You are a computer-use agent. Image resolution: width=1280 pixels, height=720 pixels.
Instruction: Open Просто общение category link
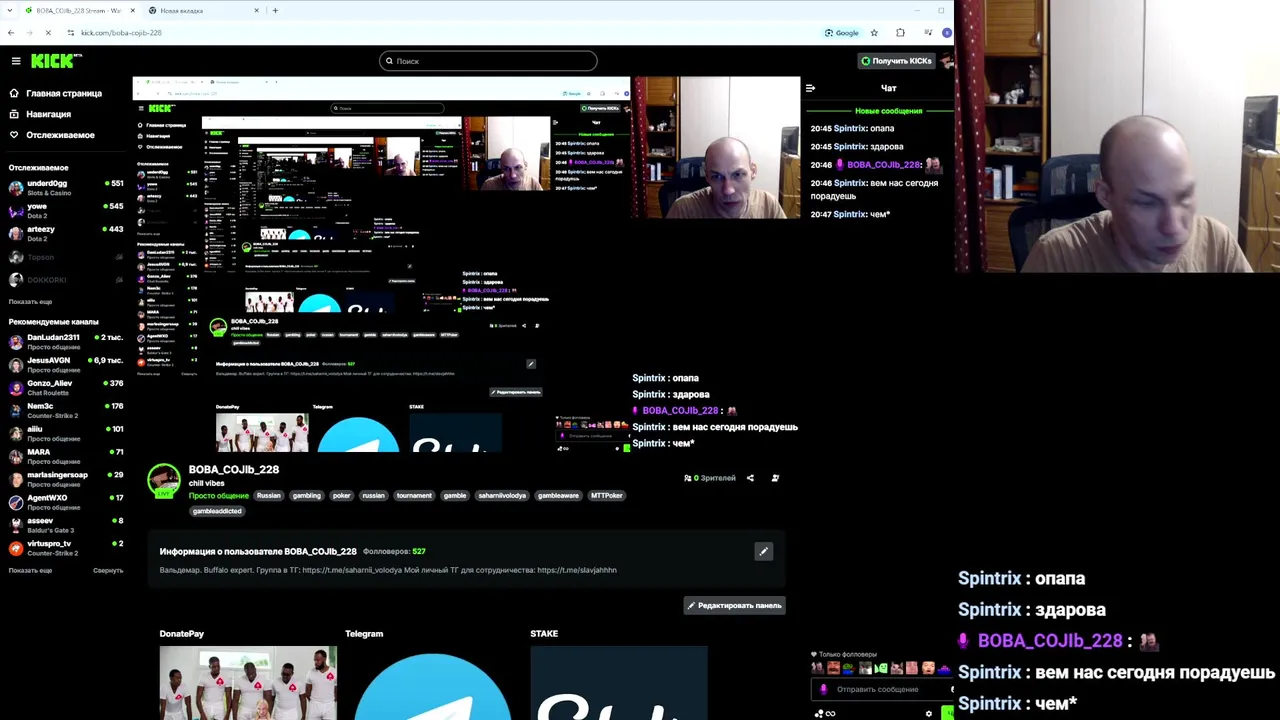coord(218,496)
